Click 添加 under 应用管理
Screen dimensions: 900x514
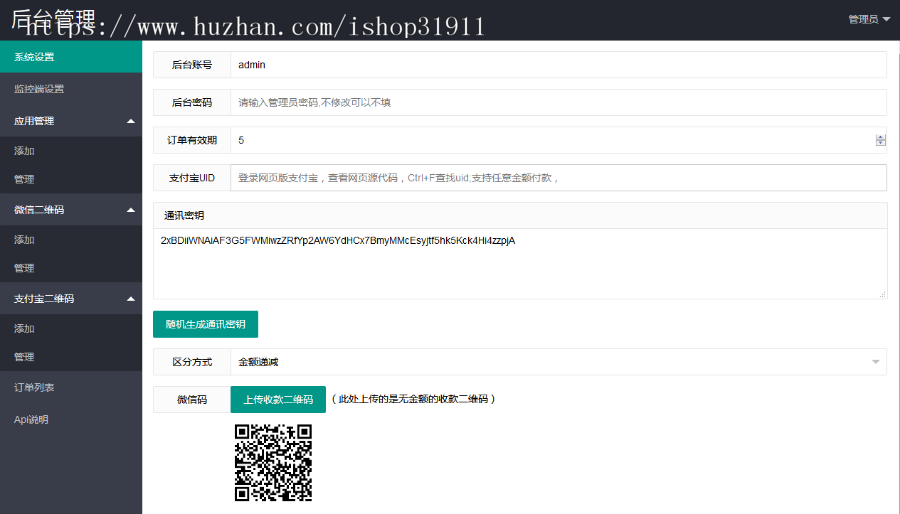[71, 151]
